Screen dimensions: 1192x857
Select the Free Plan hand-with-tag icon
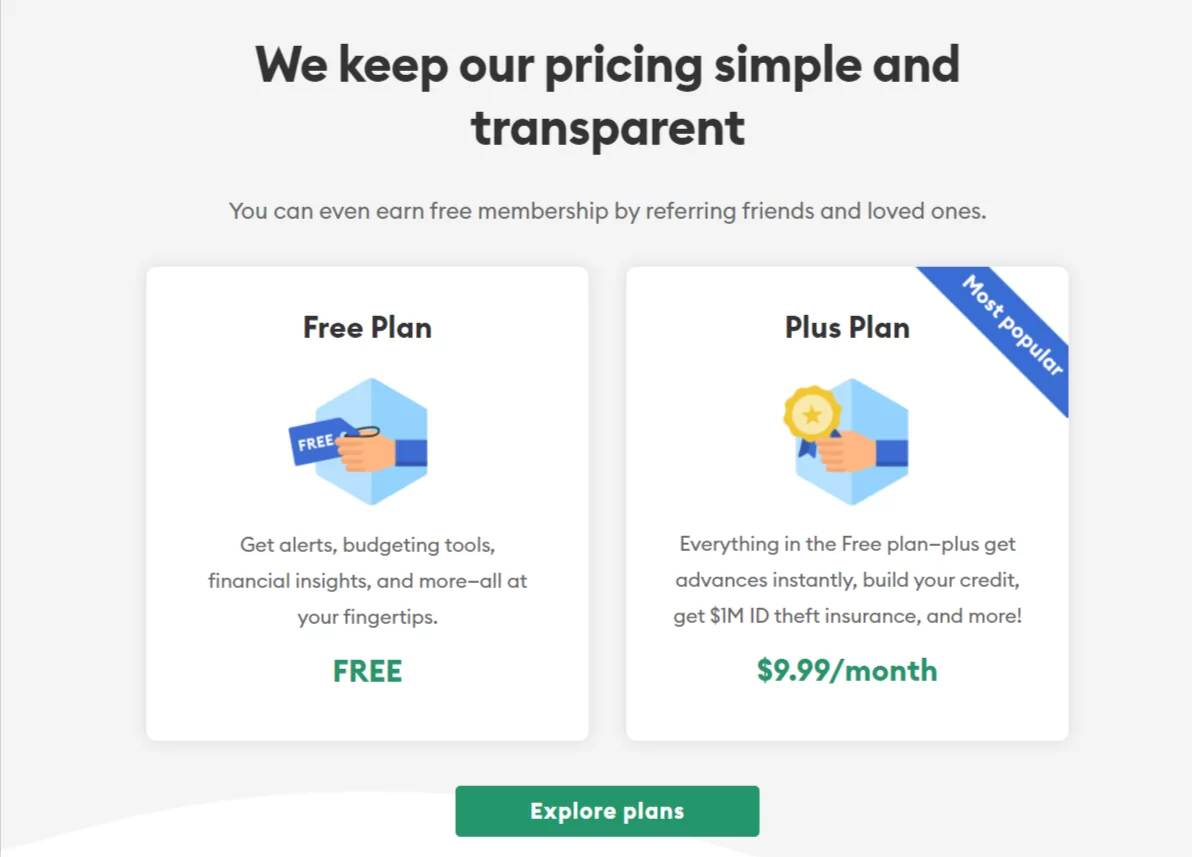[358, 441]
